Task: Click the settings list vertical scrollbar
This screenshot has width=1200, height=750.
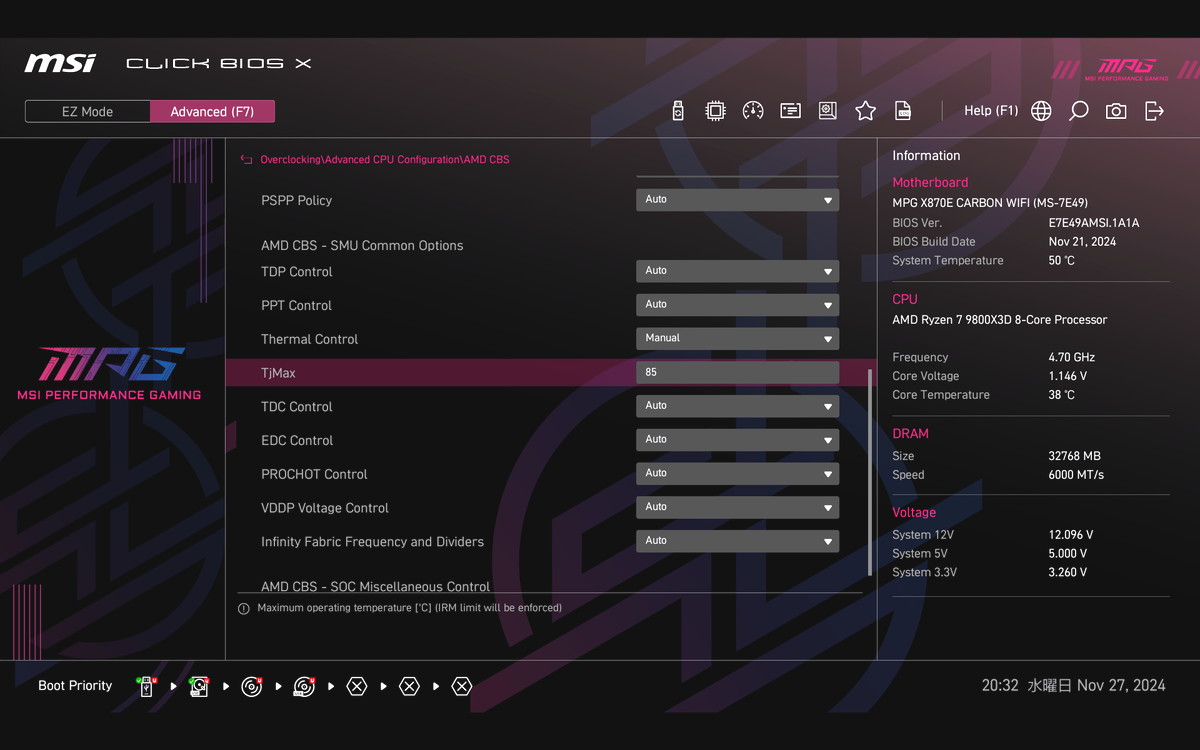Action: tap(870, 472)
